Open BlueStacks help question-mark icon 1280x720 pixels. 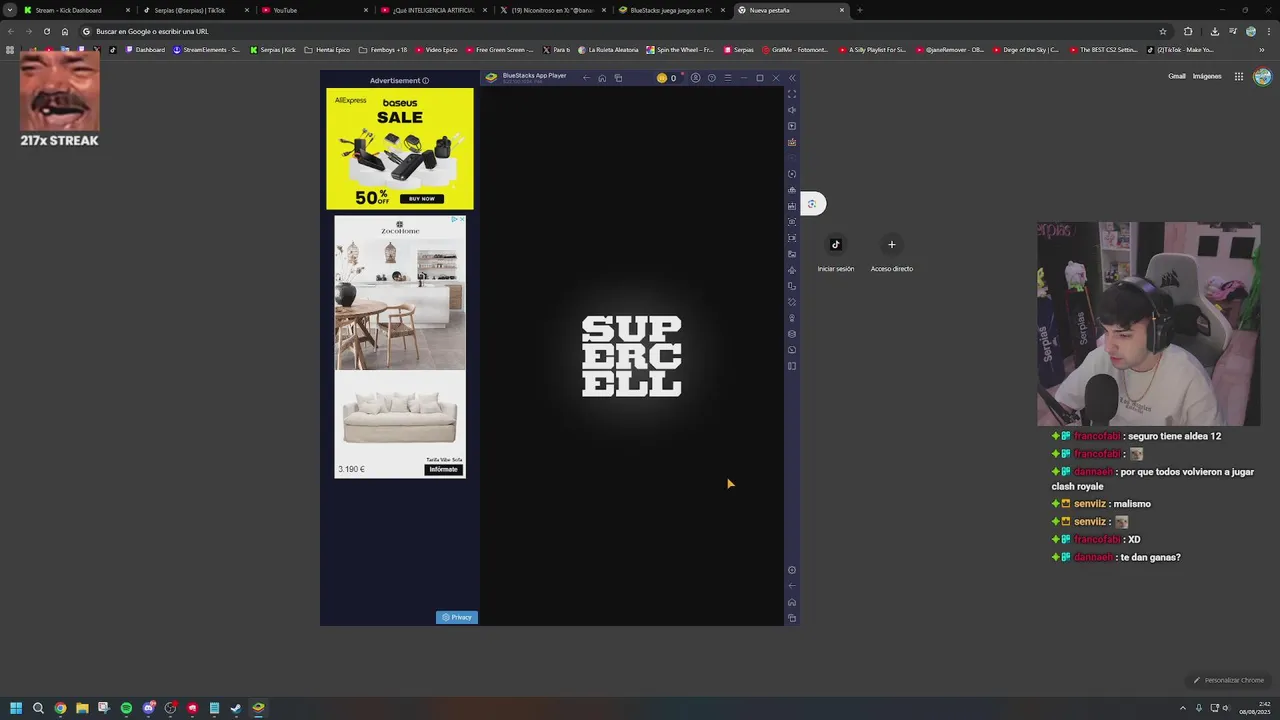tap(712, 78)
